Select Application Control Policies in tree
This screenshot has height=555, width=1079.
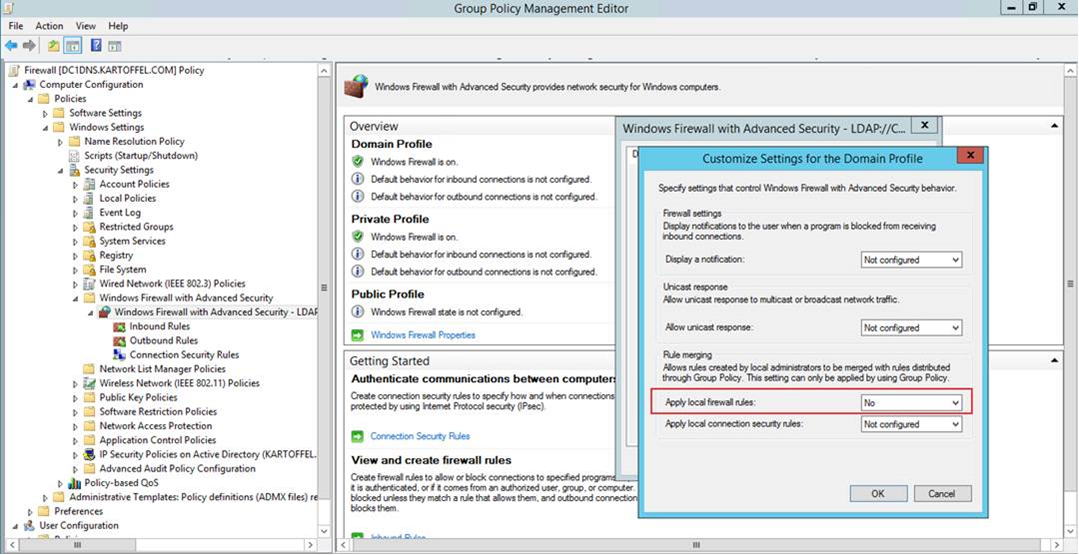[x=158, y=440]
